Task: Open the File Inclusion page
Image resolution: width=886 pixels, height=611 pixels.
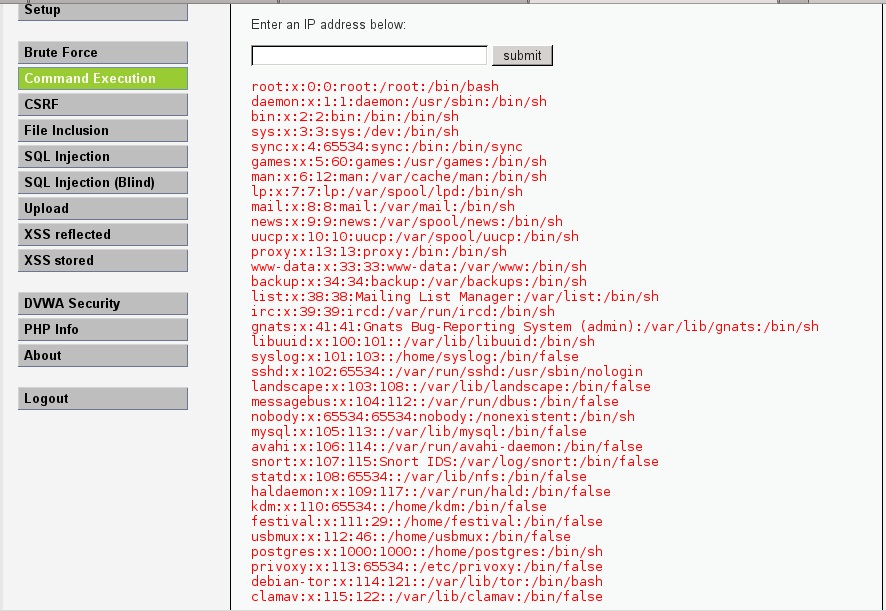Action: (102, 131)
